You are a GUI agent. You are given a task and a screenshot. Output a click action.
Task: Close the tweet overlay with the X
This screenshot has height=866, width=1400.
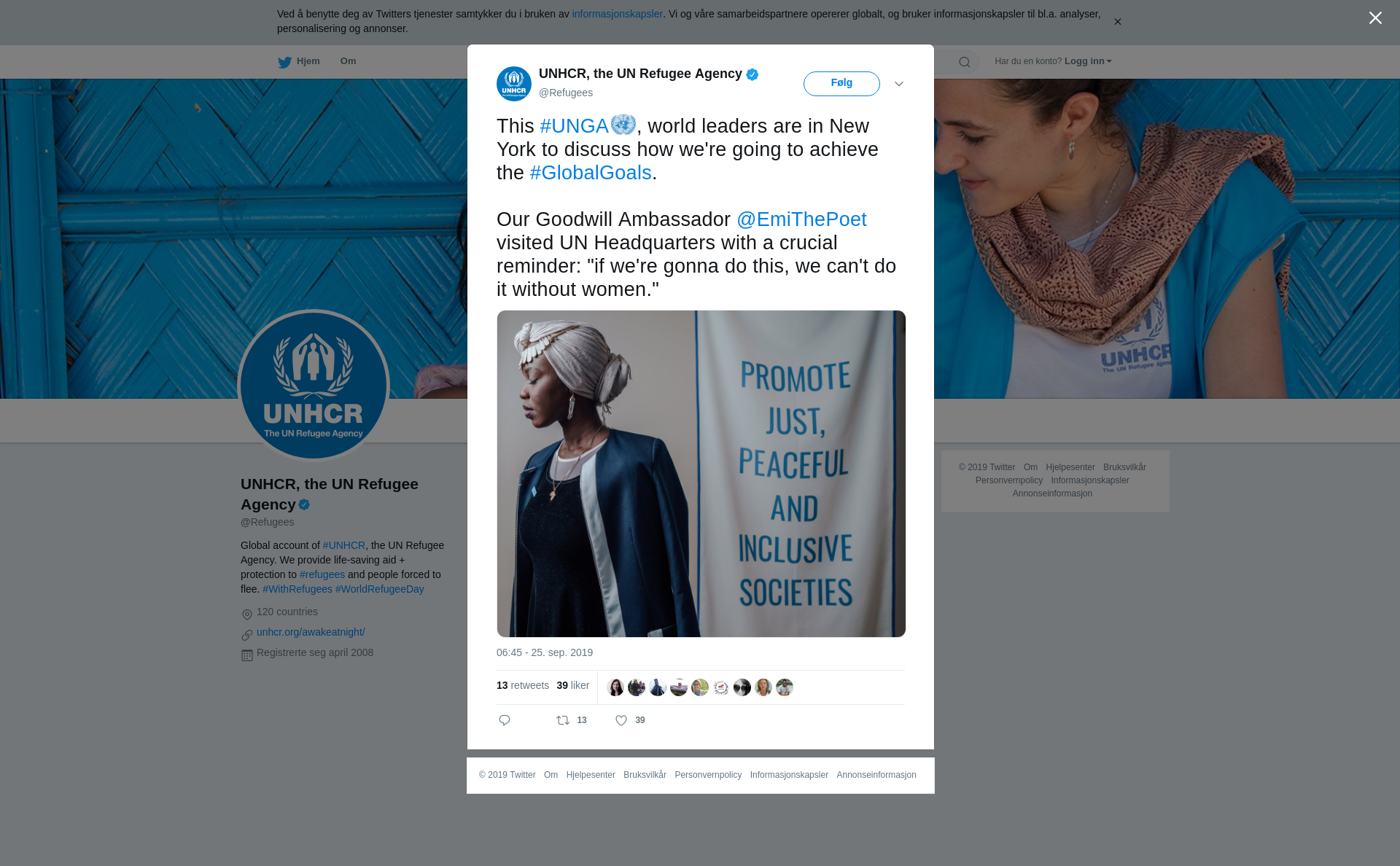pos(1375,18)
